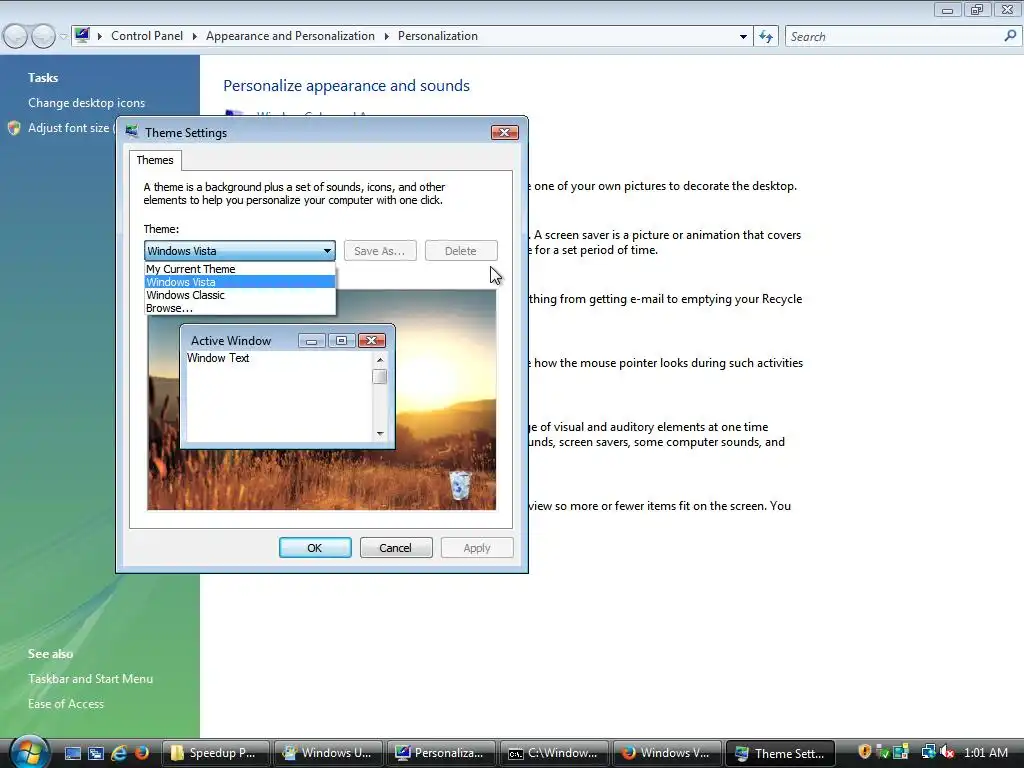Click Appearance and Personalization breadcrumb

tap(290, 36)
